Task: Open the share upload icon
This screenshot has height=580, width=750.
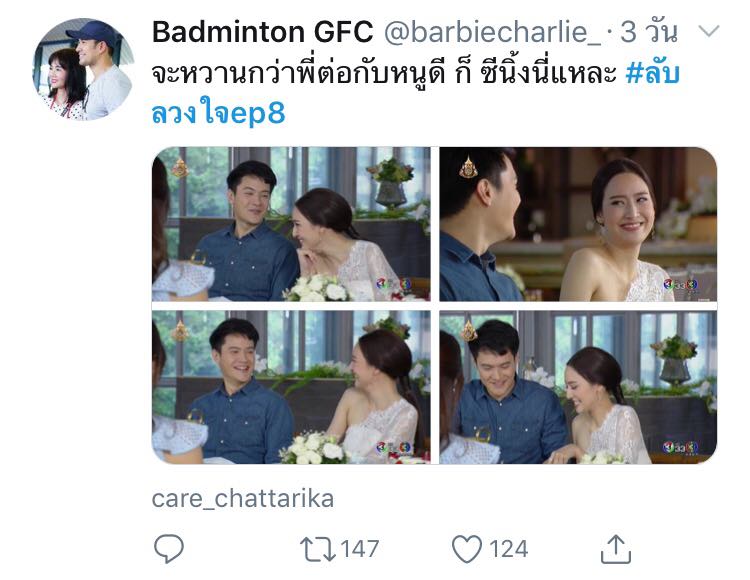Action: click(x=616, y=549)
